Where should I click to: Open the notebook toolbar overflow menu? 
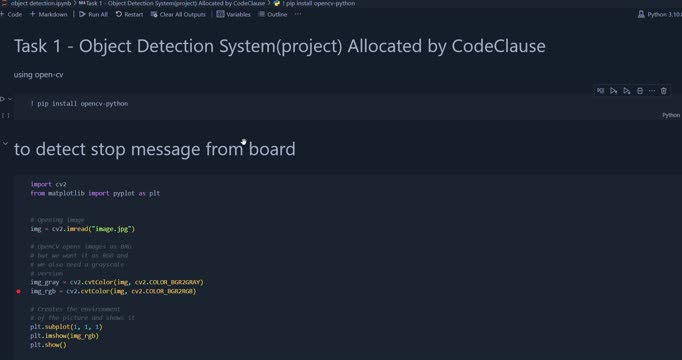tap(298, 14)
